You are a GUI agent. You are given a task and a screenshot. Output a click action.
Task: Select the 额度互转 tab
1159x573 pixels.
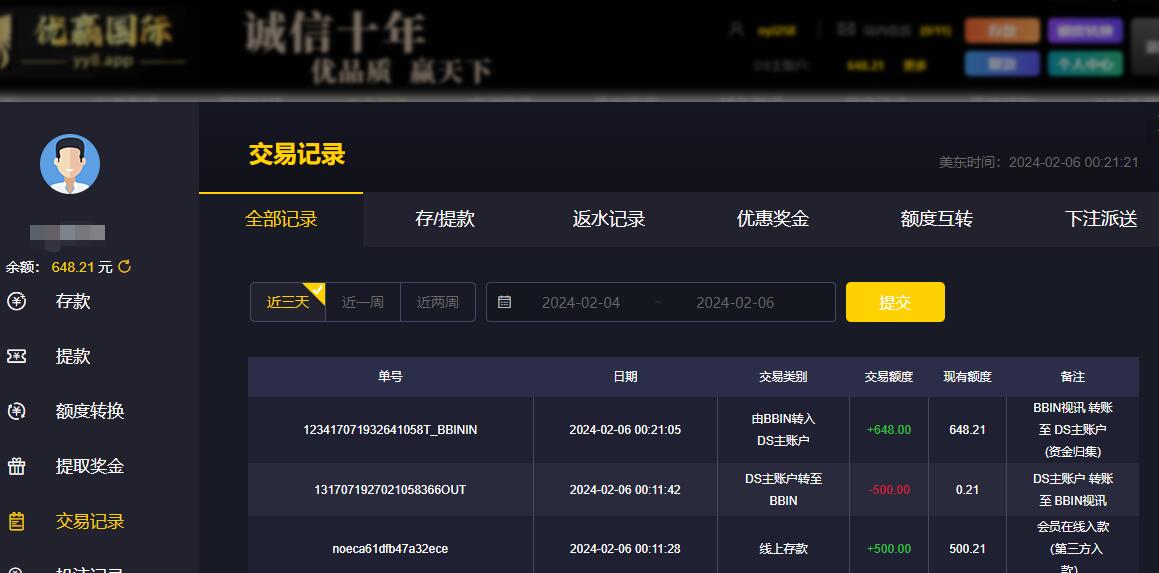pyautogui.click(x=937, y=219)
